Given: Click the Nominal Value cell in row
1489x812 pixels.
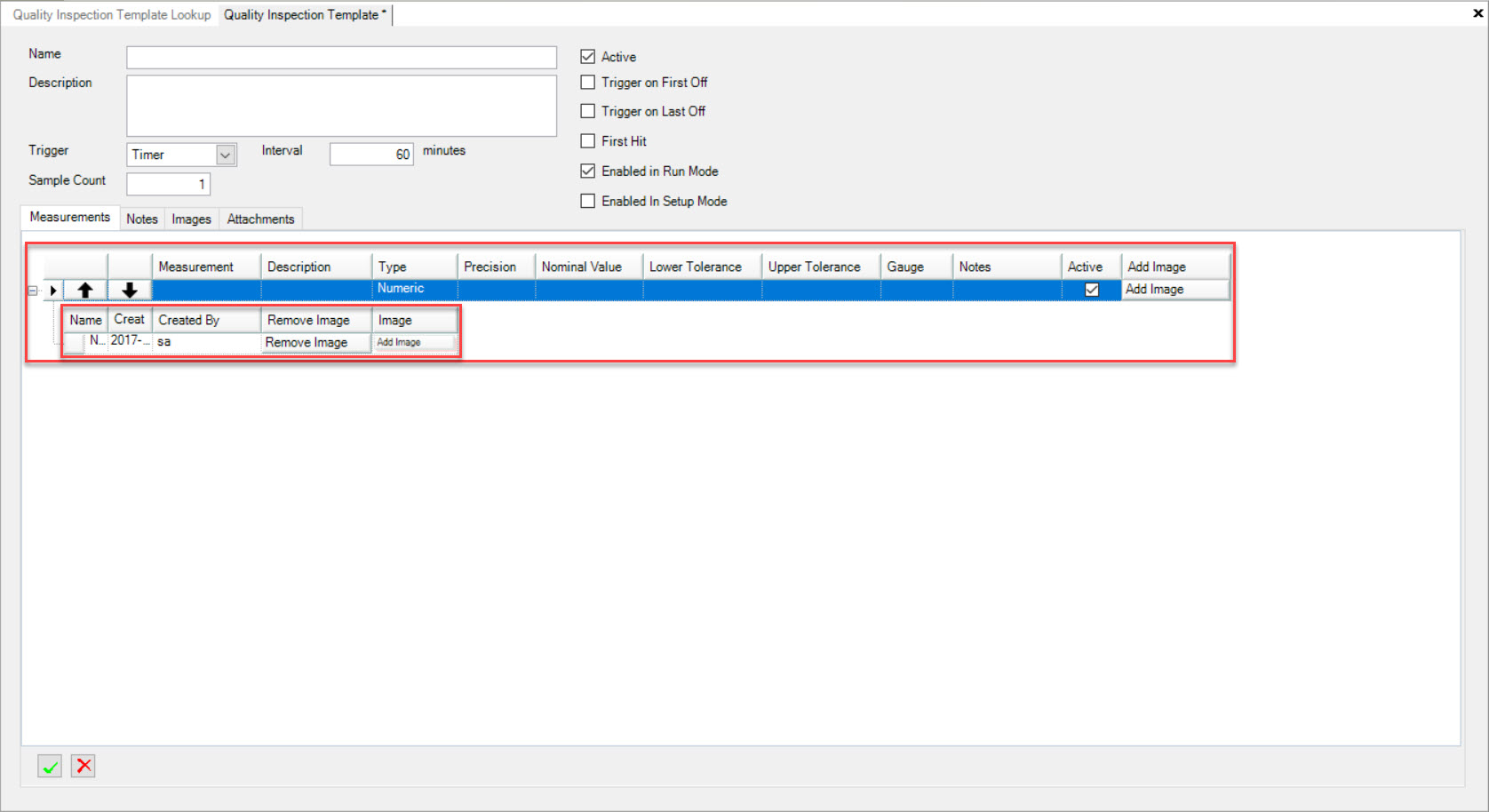Looking at the screenshot, I should (589, 290).
